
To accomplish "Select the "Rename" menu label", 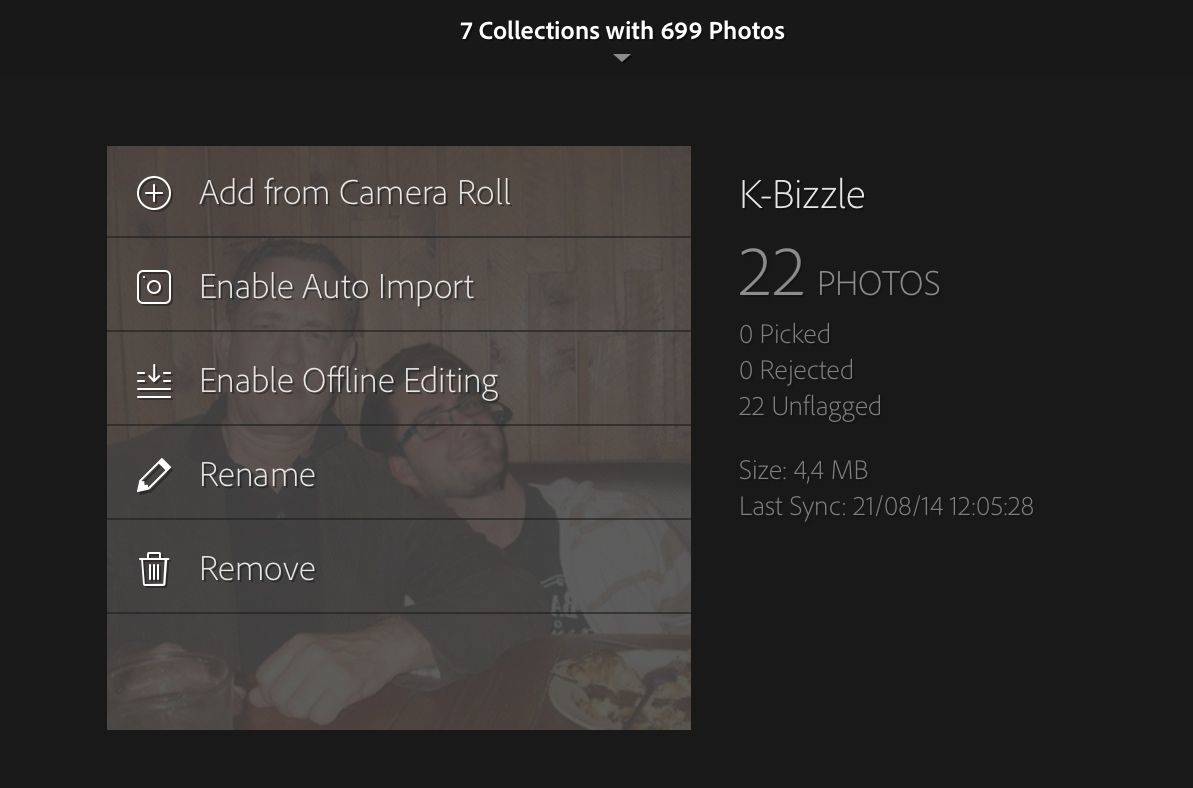I will point(257,475).
